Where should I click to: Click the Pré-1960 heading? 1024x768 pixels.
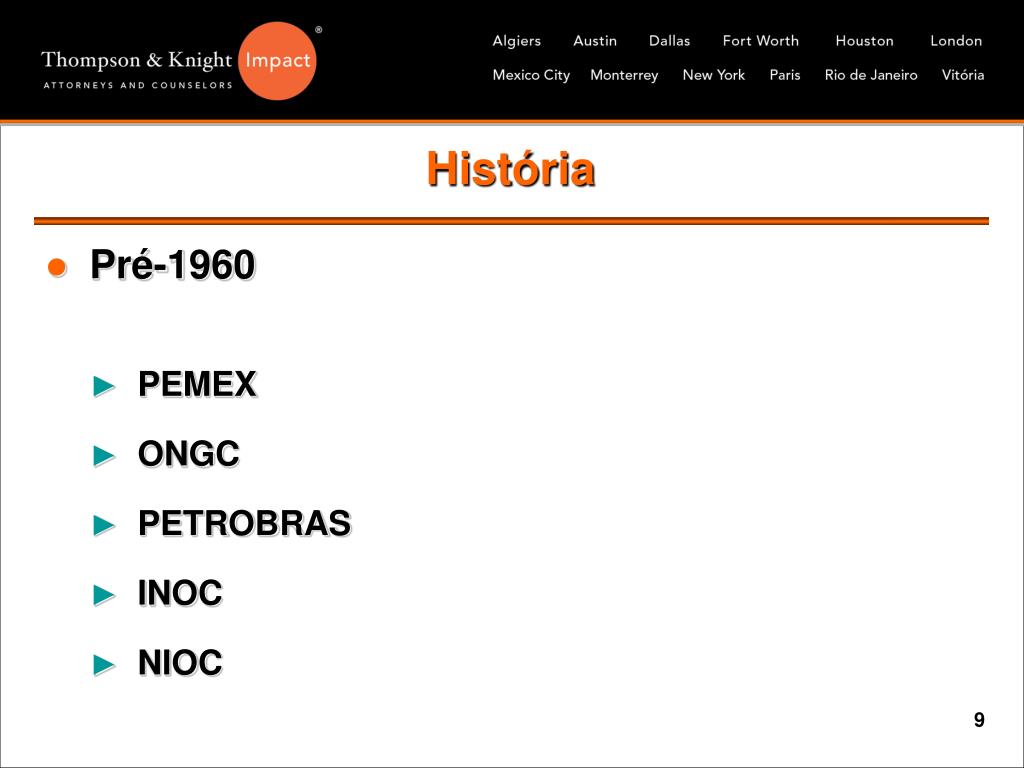(x=173, y=265)
